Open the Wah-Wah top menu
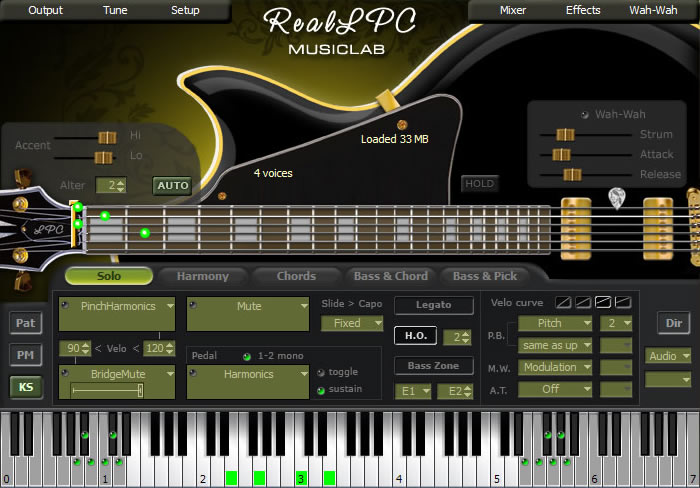Viewport: 700px width, 488px height. point(653,10)
